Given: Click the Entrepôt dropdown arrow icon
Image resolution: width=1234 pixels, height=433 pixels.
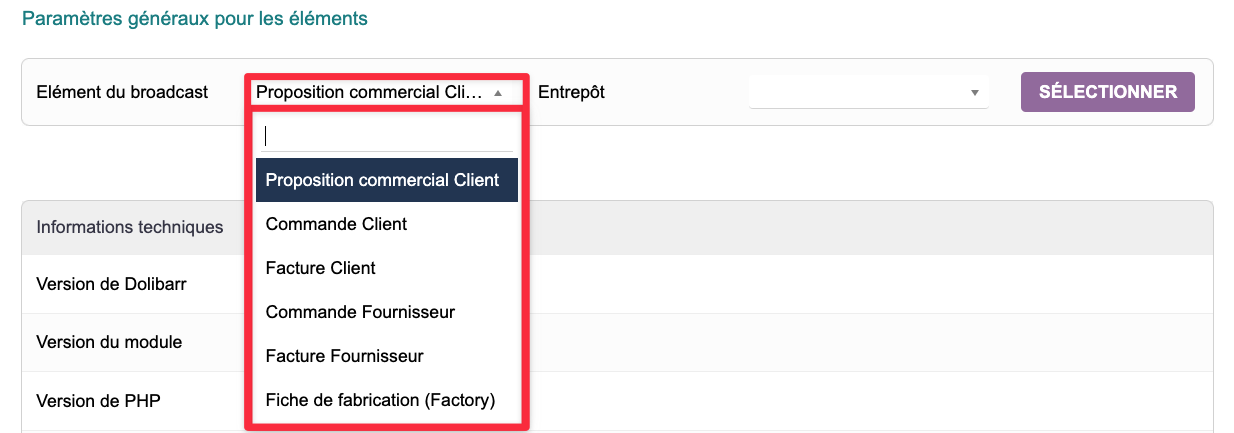Looking at the screenshot, I should click(x=974, y=93).
